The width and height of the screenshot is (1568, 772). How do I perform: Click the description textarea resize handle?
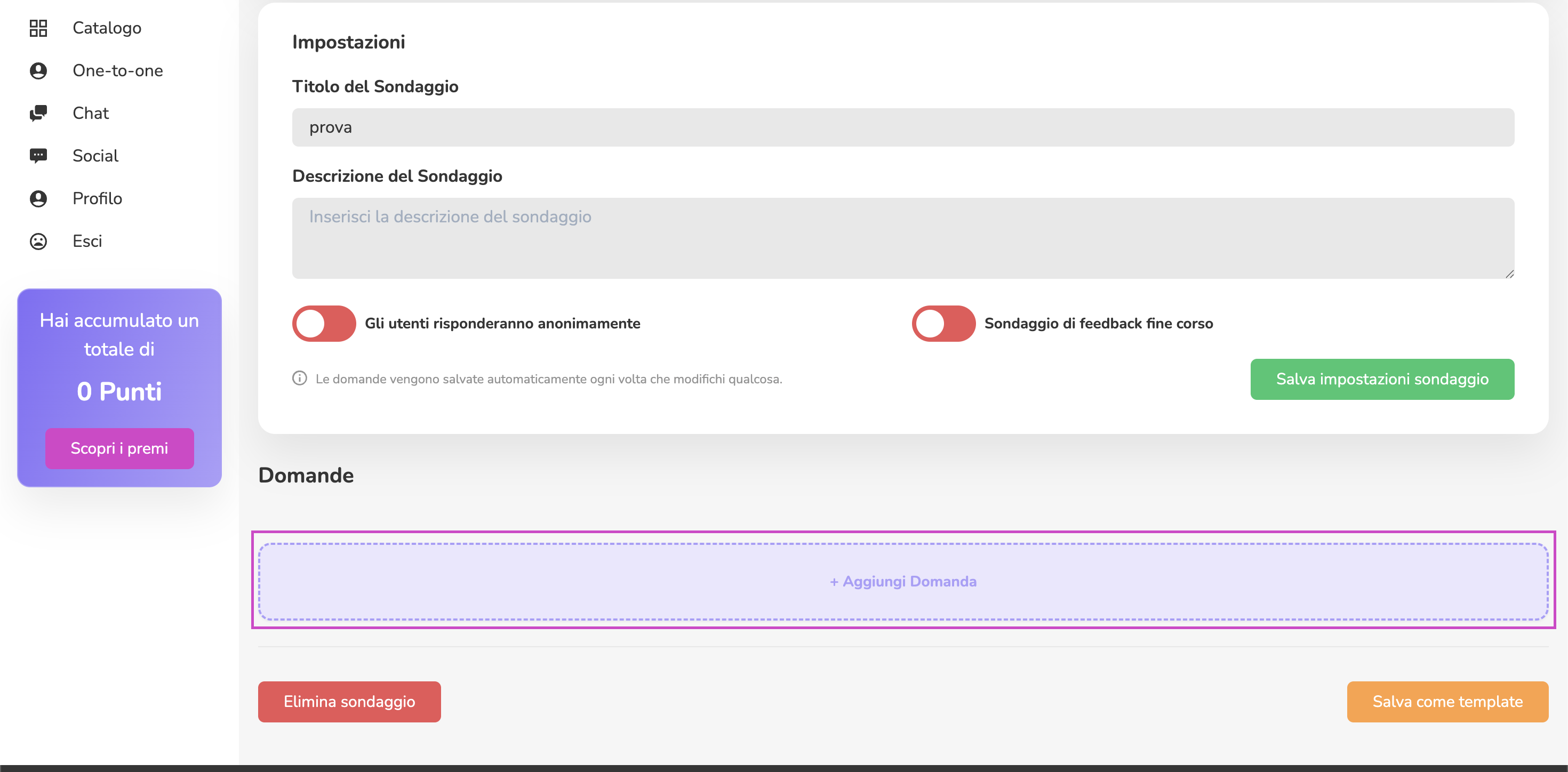[x=1509, y=275]
